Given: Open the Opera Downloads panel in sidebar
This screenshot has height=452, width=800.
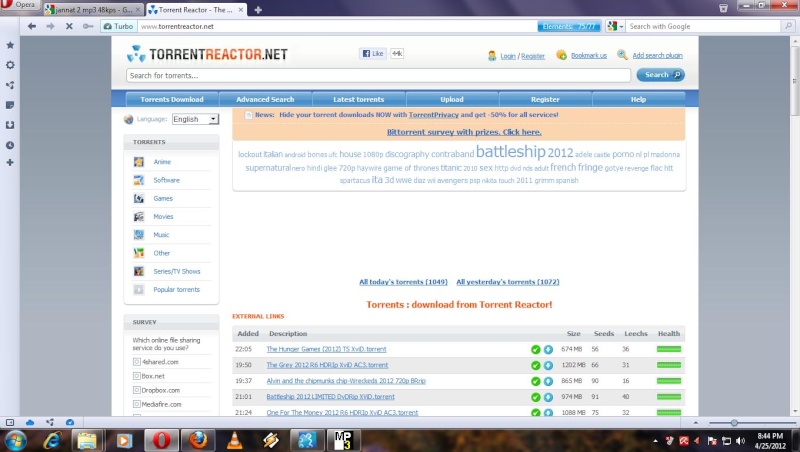Looking at the screenshot, I should pyautogui.click(x=10, y=125).
